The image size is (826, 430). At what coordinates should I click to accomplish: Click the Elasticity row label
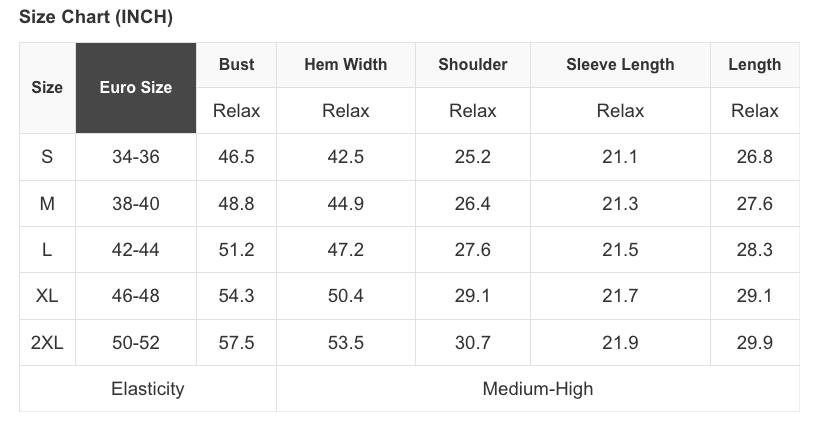pyautogui.click(x=147, y=389)
